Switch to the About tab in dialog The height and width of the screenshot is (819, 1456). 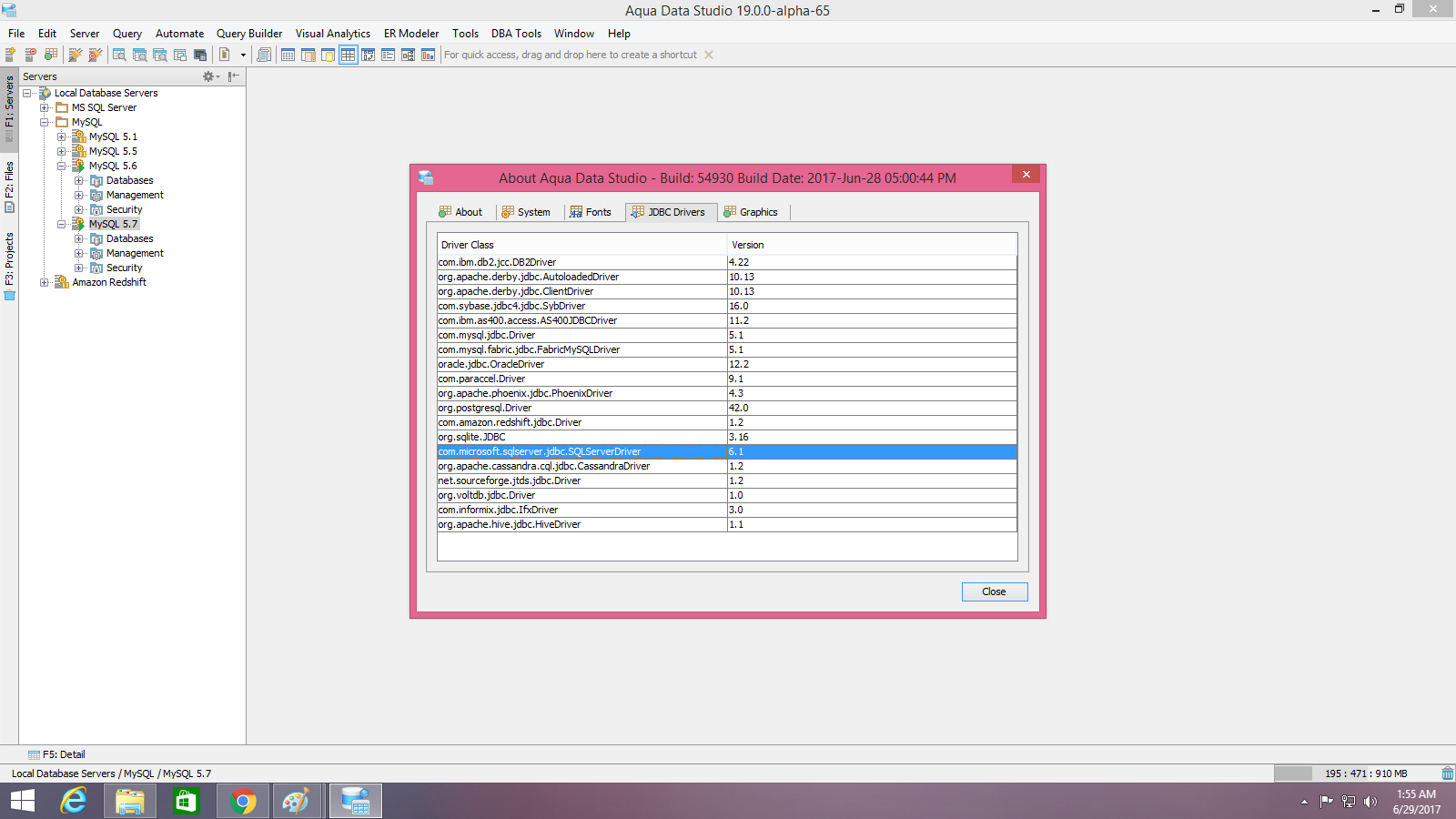click(461, 212)
